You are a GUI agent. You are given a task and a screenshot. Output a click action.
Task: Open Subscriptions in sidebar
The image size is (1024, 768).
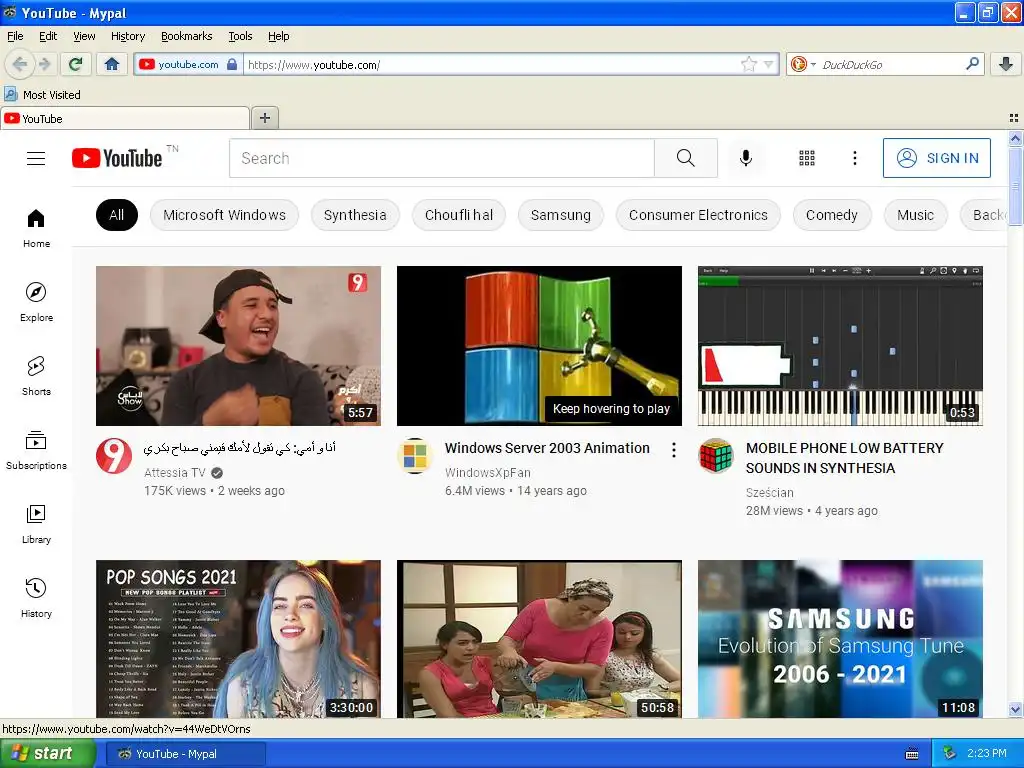36,451
